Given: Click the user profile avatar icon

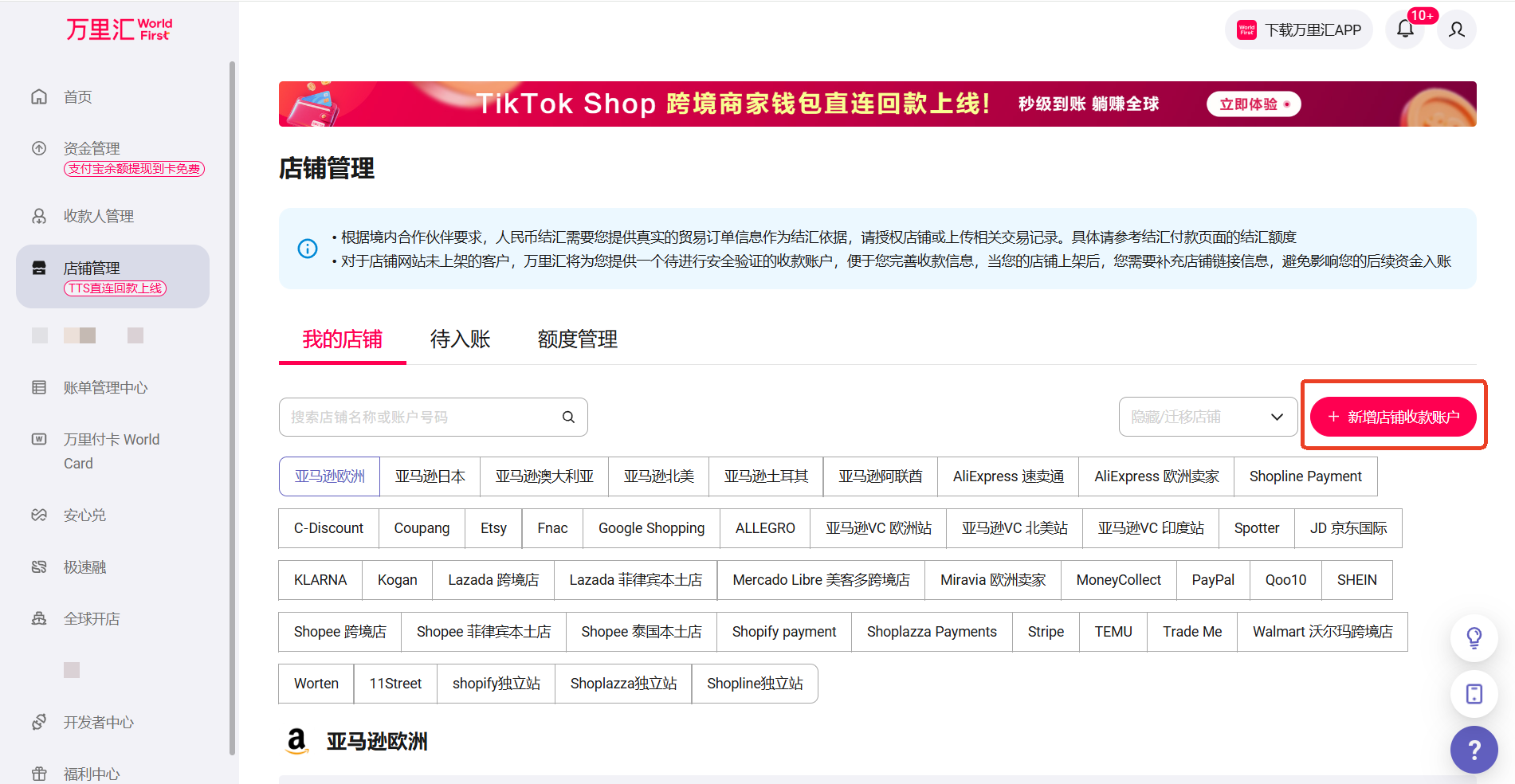Looking at the screenshot, I should point(1457,29).
